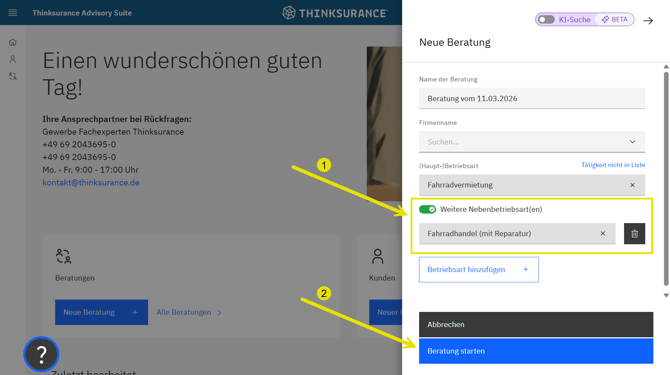Clear the Fahrradvermietung selection
The width and height of the screenshot is (670, 375).
[x=632, y=185]
